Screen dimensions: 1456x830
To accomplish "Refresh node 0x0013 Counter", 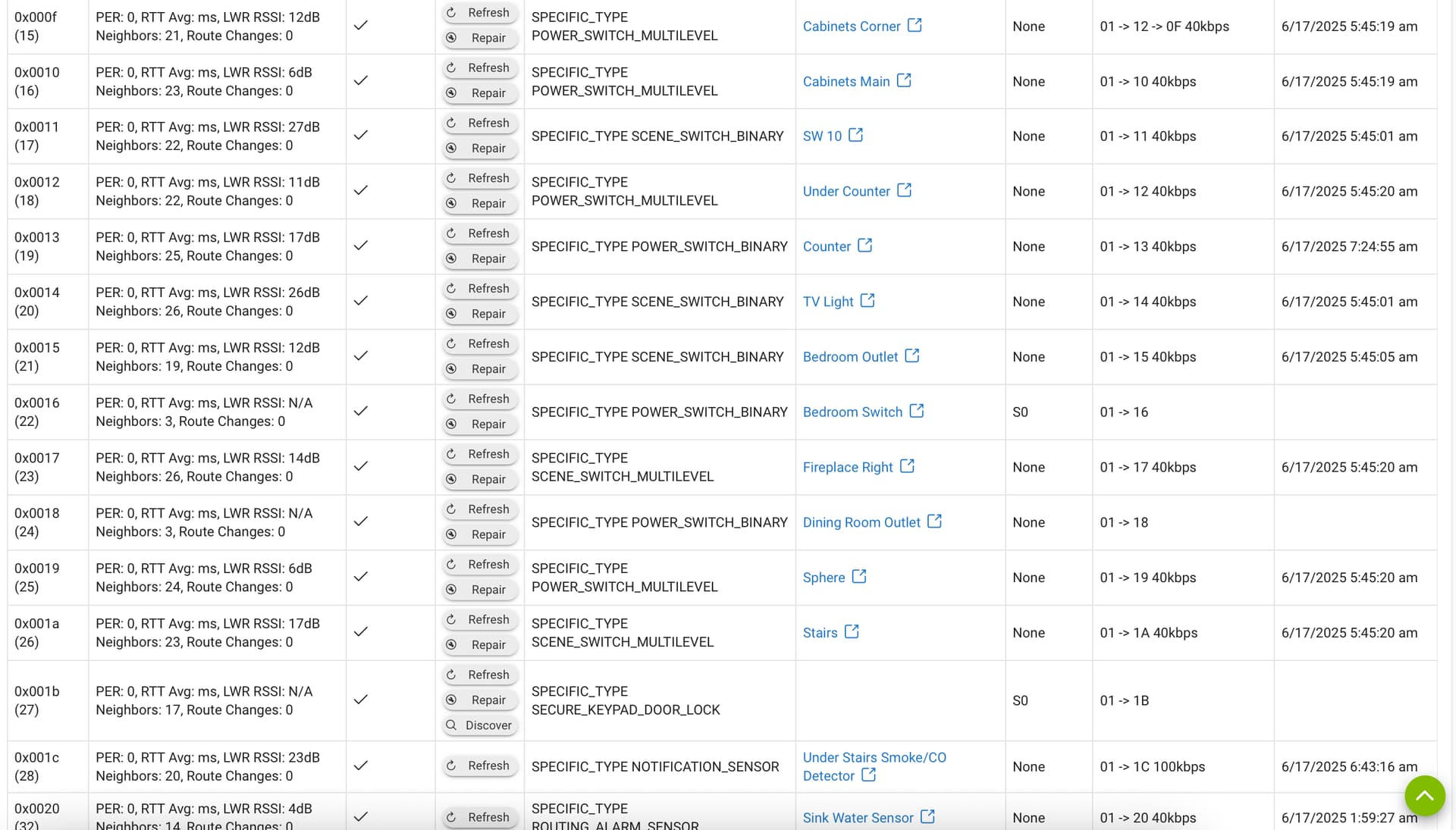I will pos(480,233).
